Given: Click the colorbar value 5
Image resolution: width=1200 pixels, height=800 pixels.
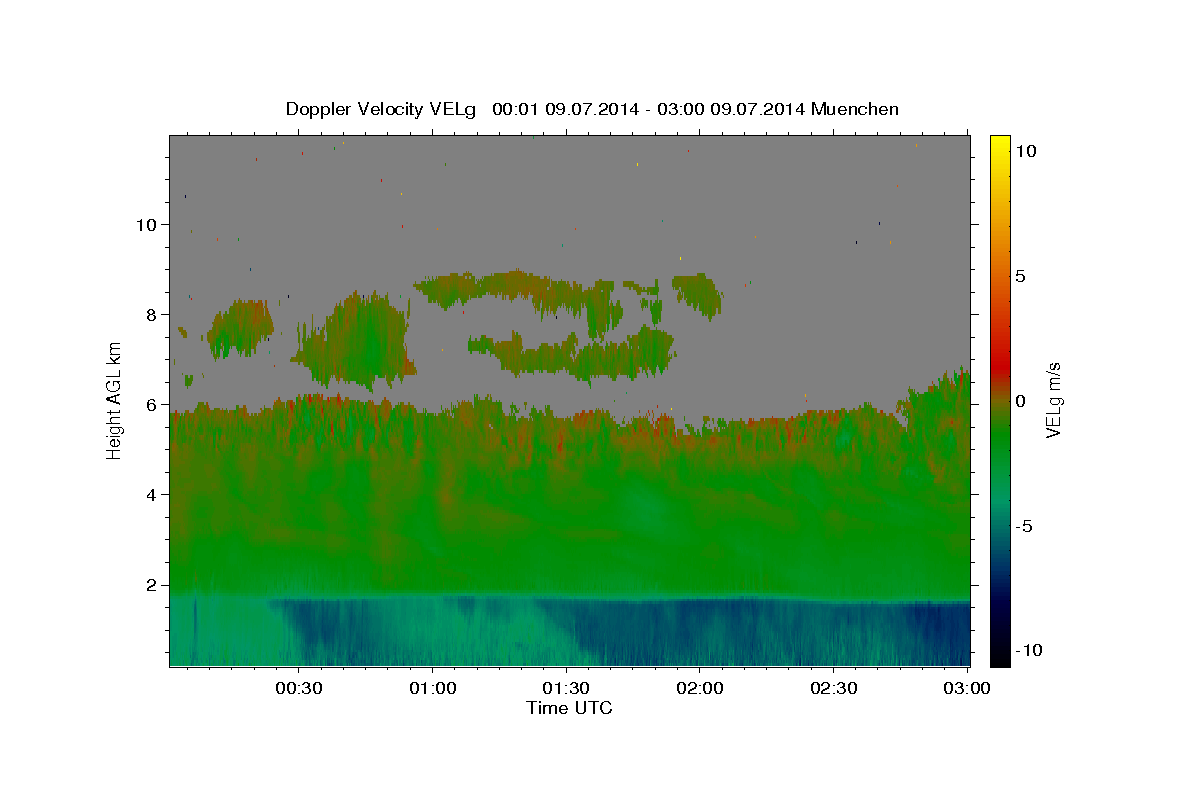Looking at the screenshot, I should 1020,276.
